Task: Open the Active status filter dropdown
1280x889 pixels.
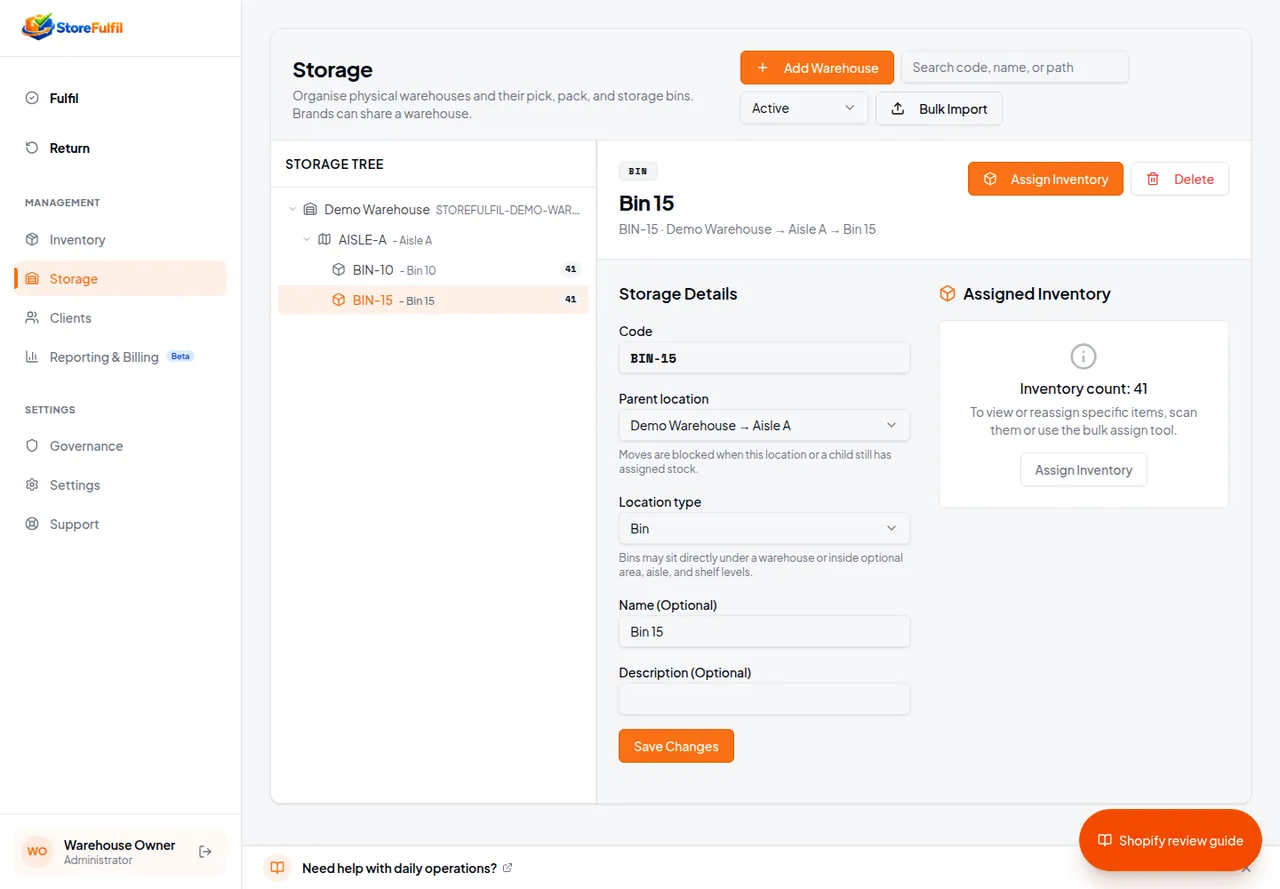Action: [804, 108]
